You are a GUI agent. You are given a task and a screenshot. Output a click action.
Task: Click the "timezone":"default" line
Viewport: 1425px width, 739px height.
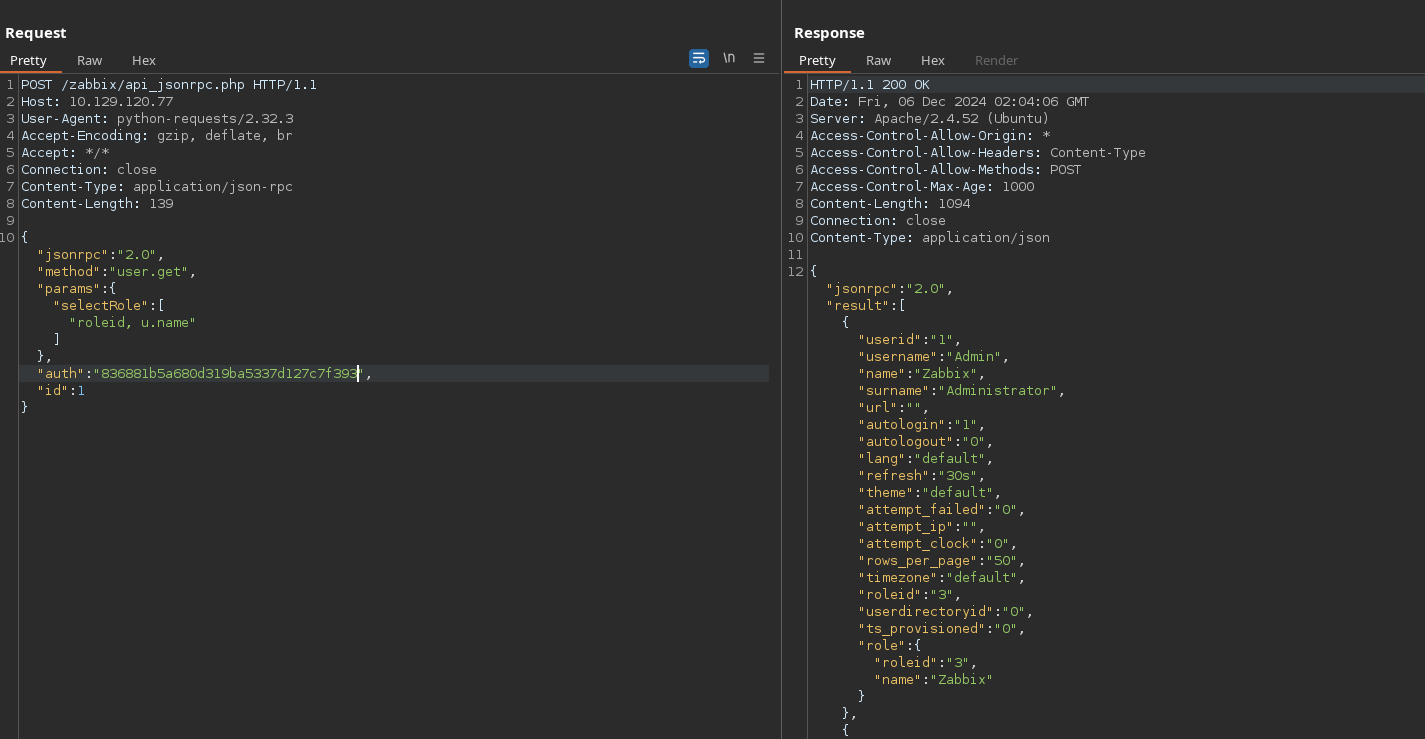(x=941, y=577)
